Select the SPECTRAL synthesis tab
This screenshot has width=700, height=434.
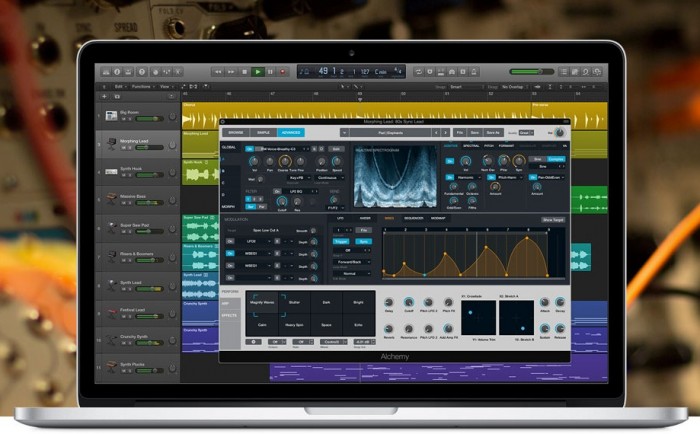coord(471,146)
